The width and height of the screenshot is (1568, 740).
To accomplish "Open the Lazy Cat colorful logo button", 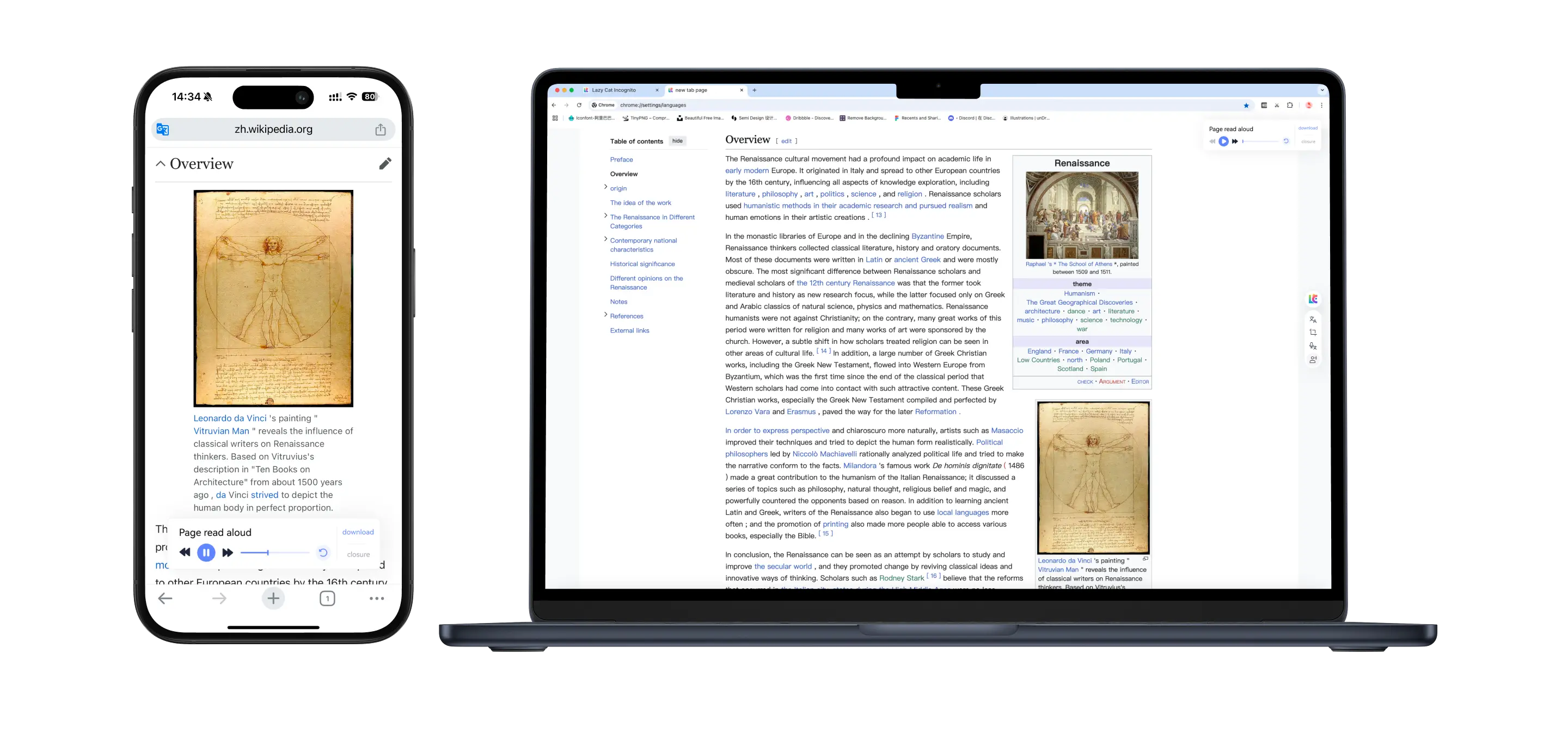I will (x=1313, y=299).
